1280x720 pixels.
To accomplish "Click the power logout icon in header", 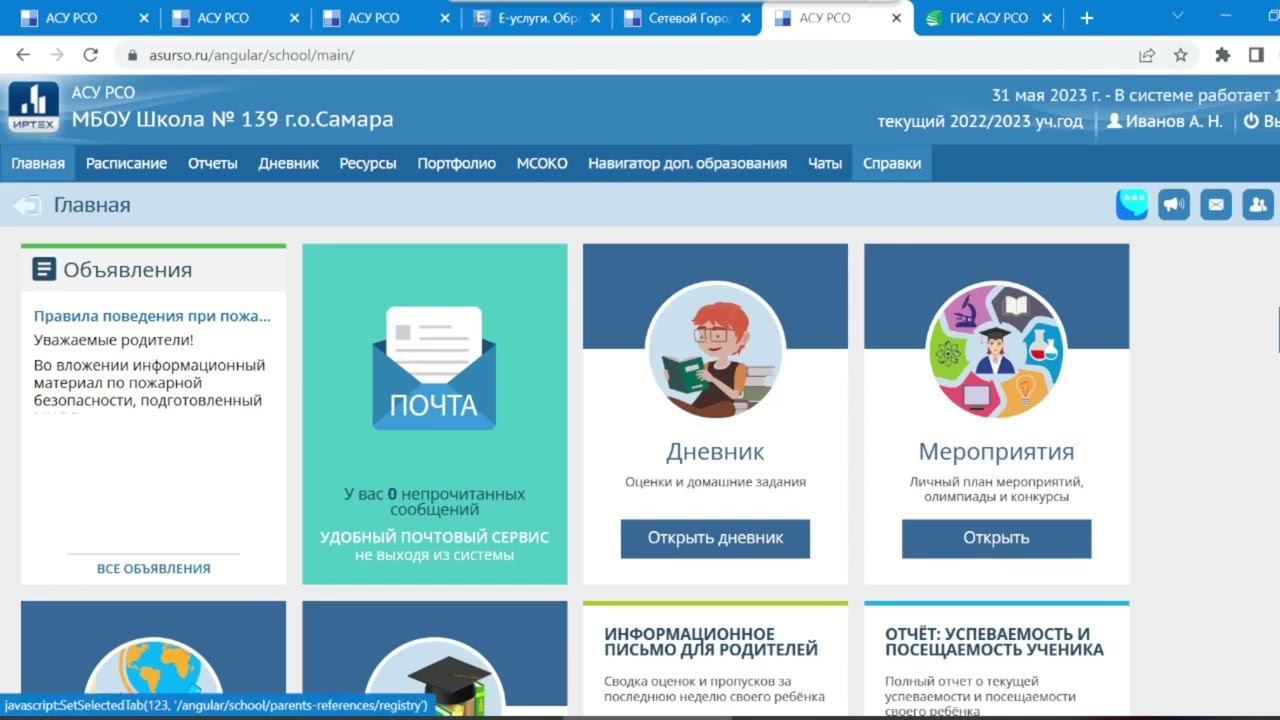I will (1251, 121).
